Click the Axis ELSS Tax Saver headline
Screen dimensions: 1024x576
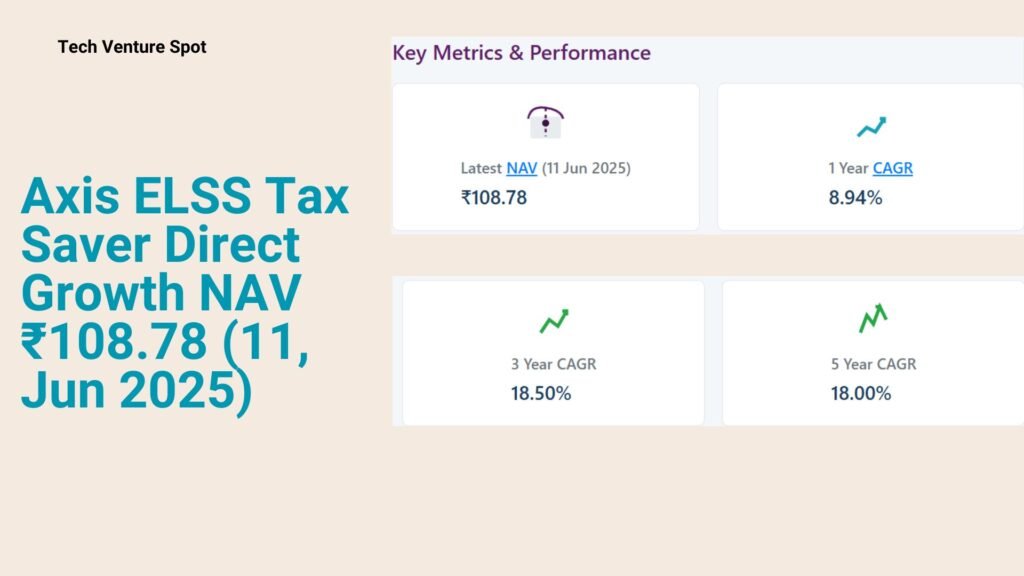tap(185, 293)
